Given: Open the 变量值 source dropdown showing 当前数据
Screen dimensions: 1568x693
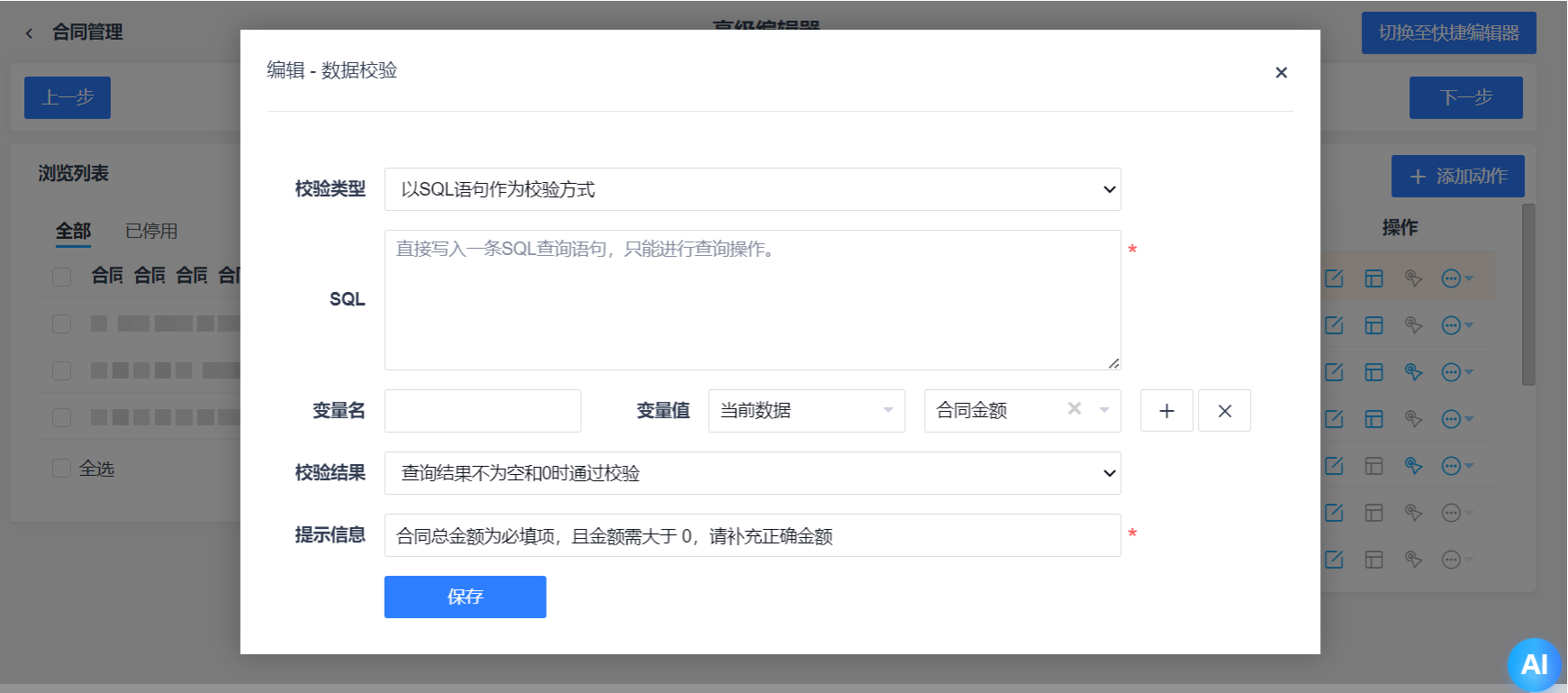Looking at the screenshot, I should [806, 411].
